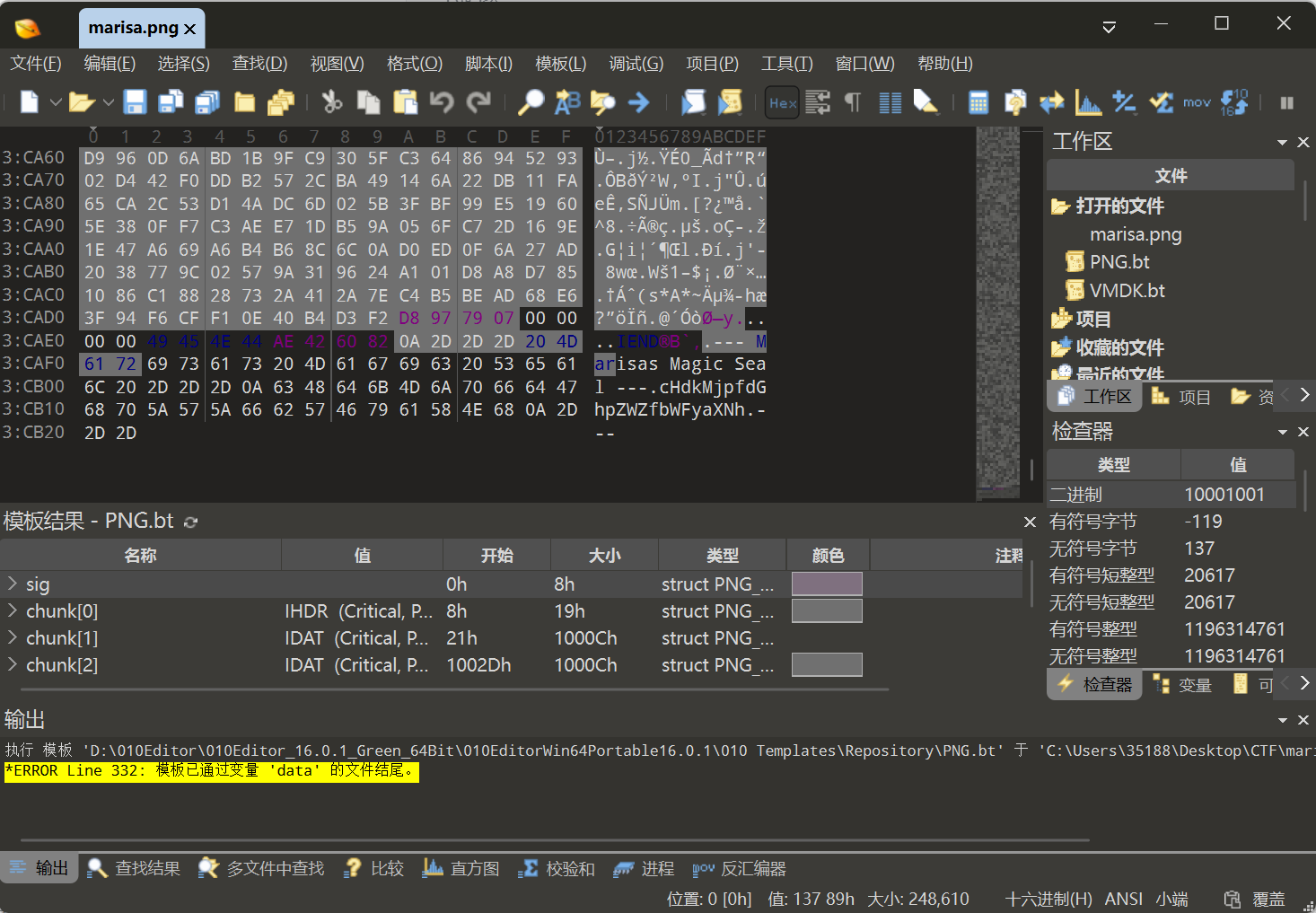Click the blue goto arrow icon
The image size is (1316, 913).
click(x=638, y=102)
